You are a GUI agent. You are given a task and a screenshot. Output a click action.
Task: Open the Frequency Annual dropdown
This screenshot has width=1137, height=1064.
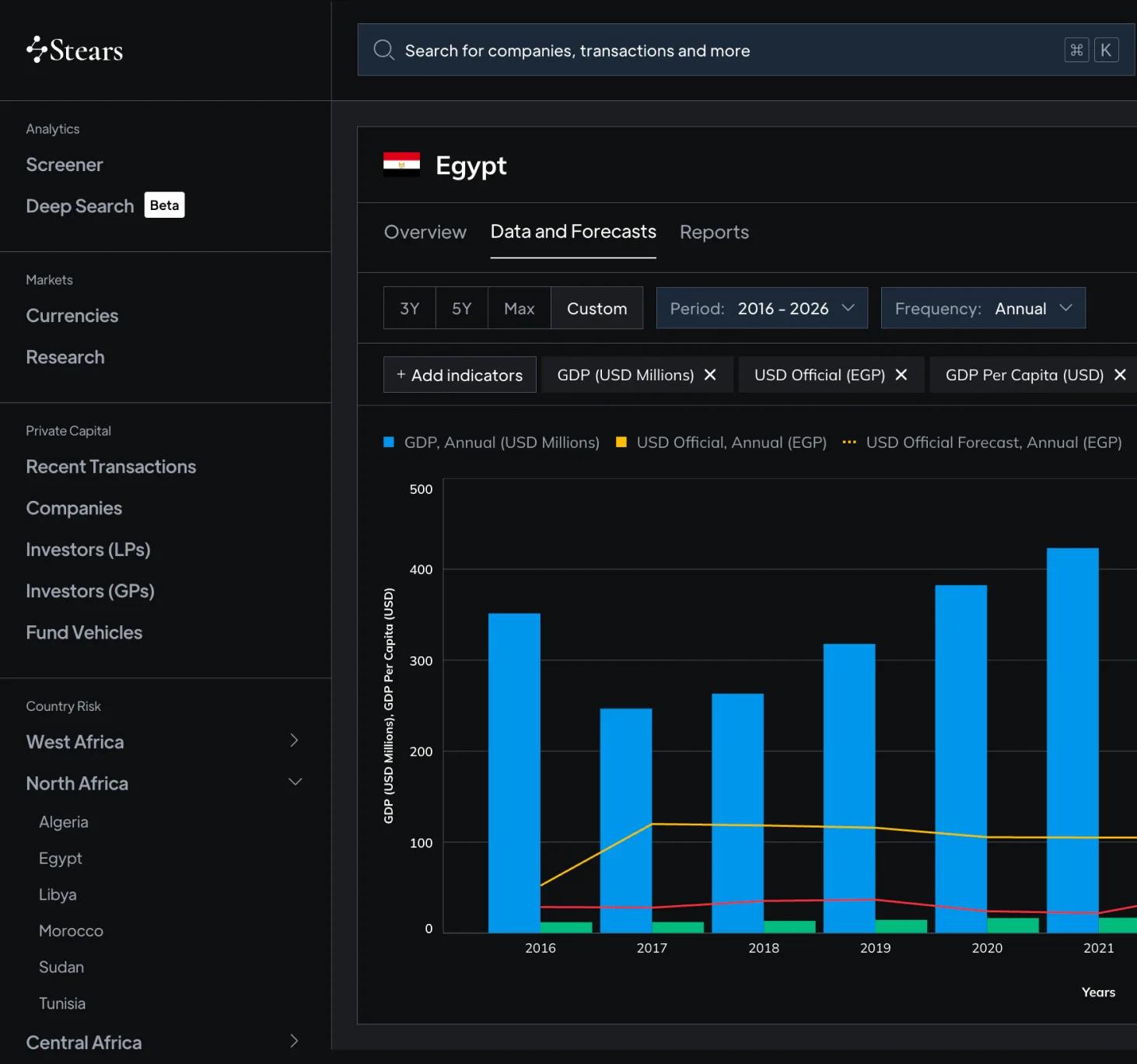coord(983,308)
